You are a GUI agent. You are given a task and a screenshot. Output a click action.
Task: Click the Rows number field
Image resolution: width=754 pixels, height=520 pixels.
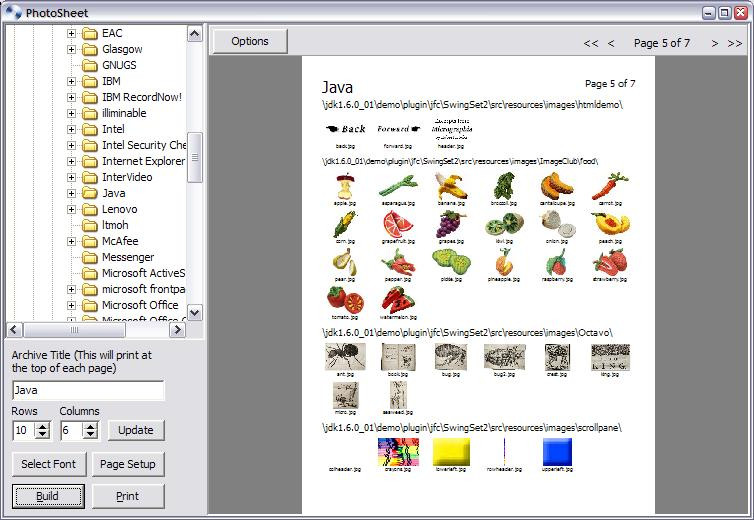click(25, 430)
